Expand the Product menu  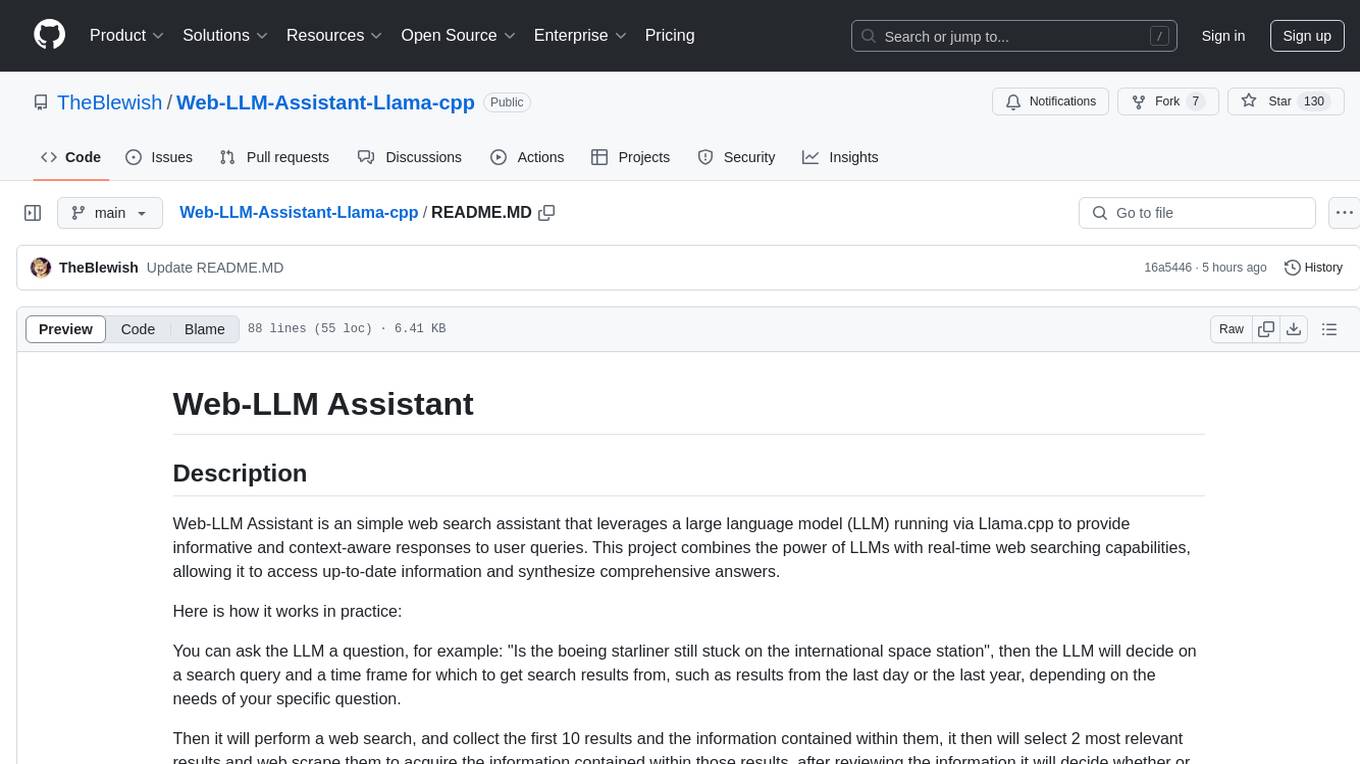(127, 35)
